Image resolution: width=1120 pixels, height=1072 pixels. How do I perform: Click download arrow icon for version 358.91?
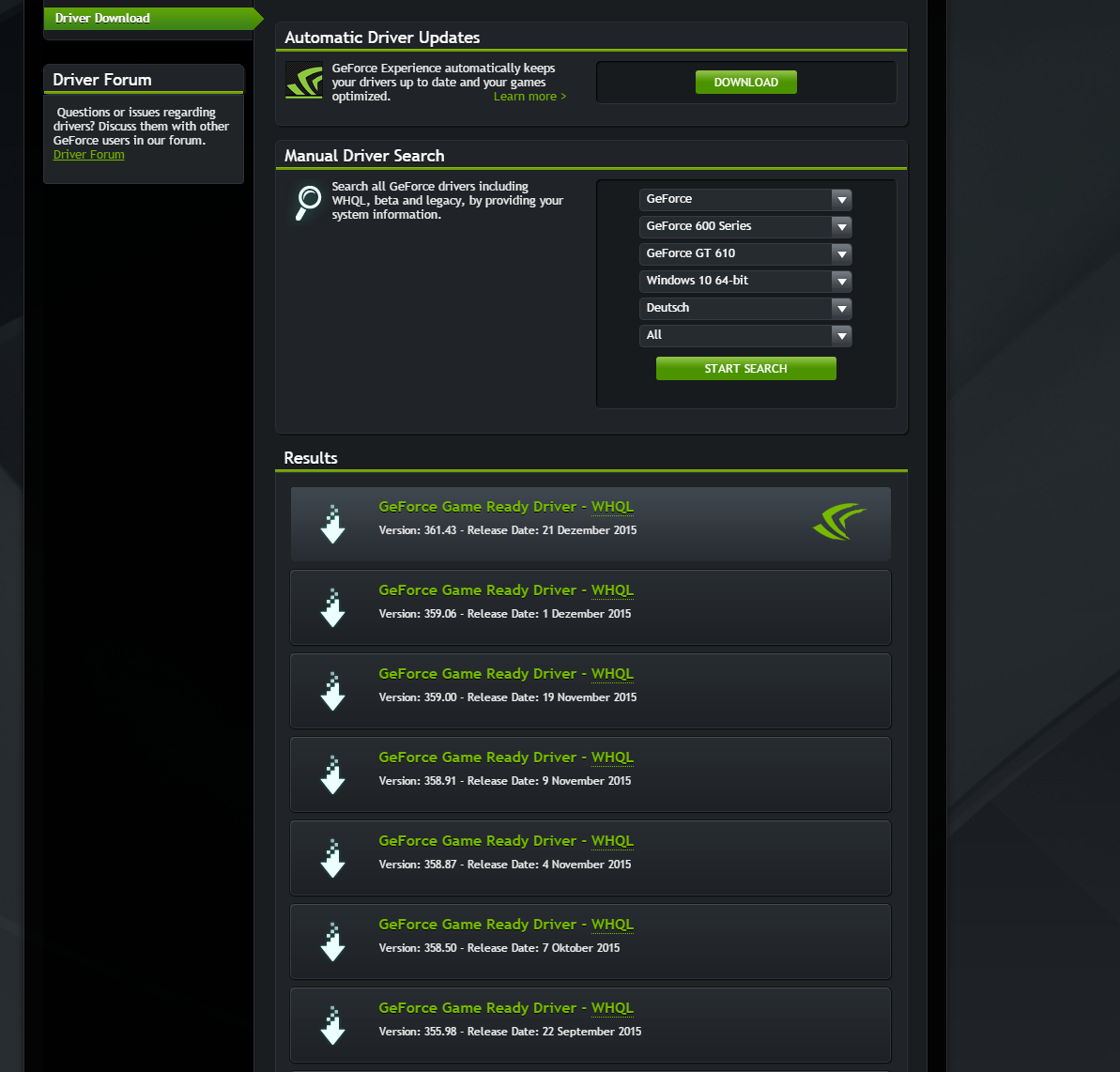333,774
